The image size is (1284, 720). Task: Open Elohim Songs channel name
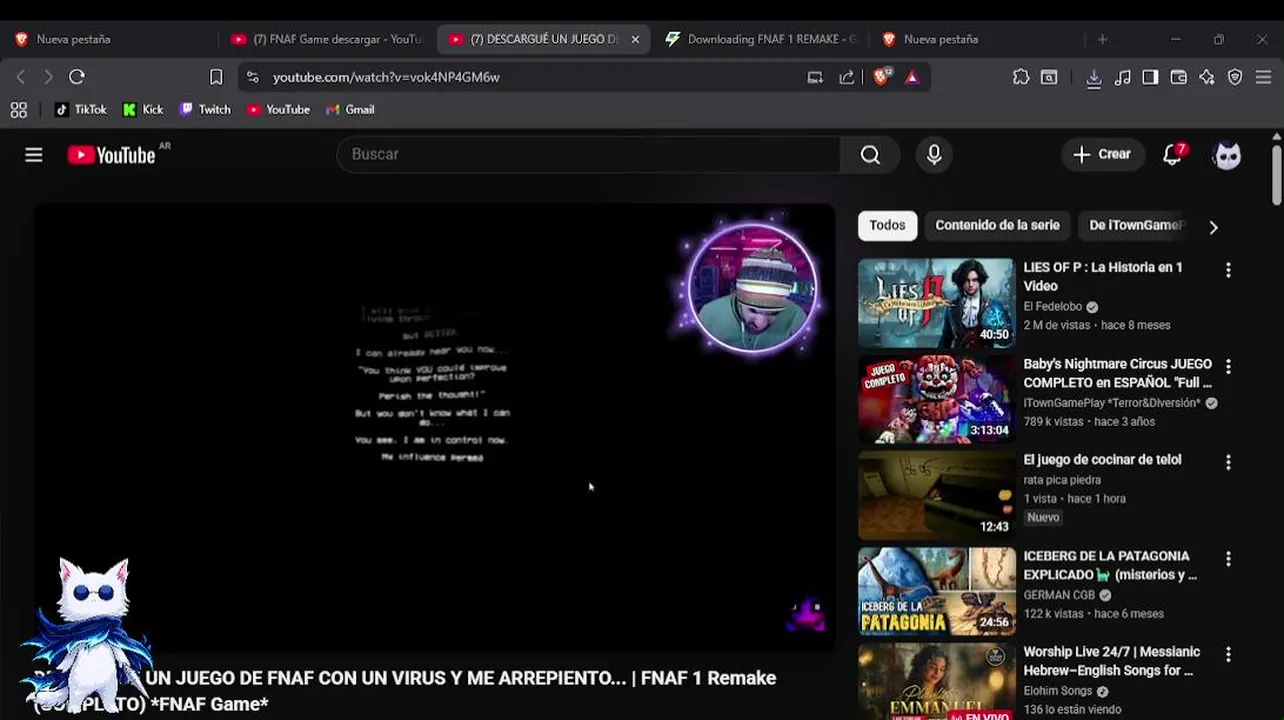1058,691
